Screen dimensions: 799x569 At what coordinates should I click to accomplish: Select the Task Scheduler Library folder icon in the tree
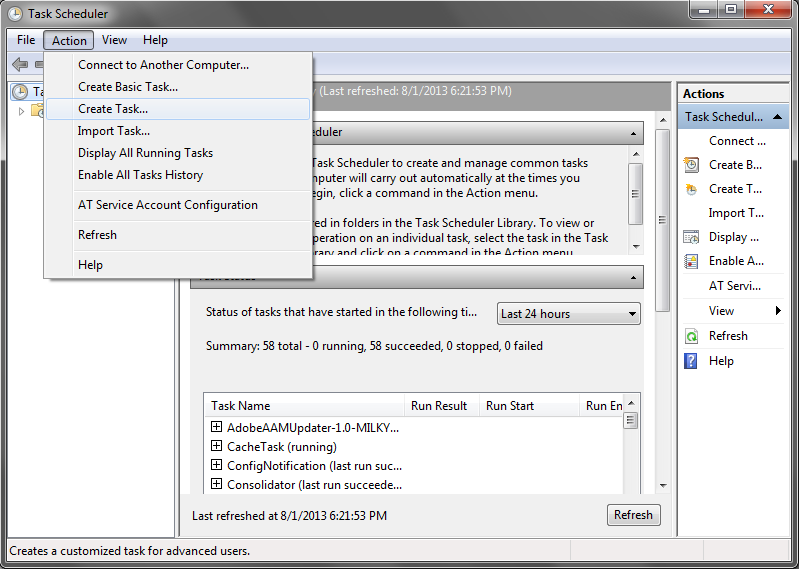37,111
